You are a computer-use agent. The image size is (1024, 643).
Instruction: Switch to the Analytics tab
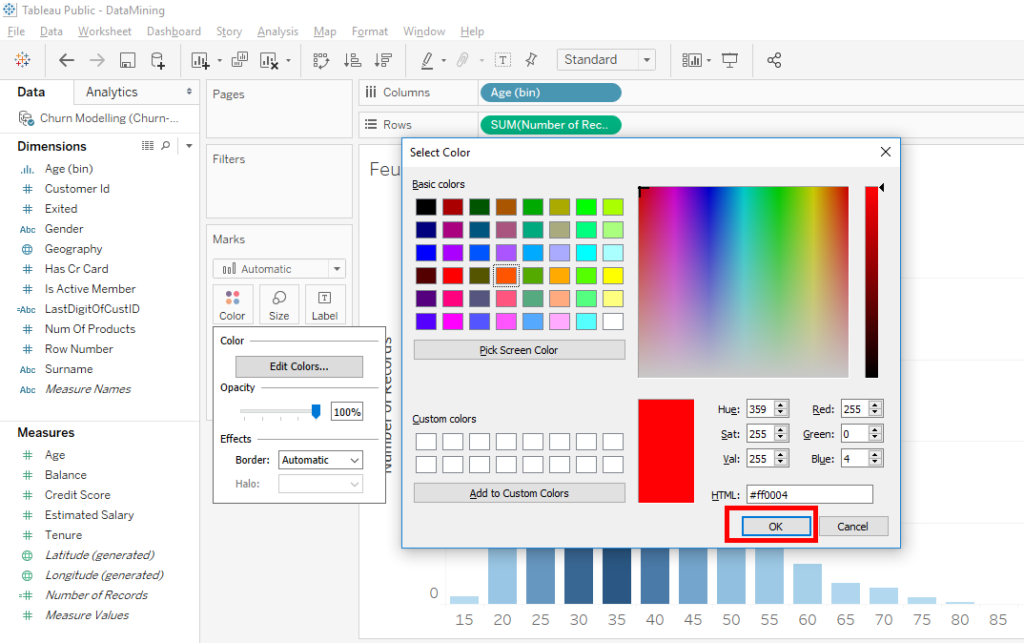click(113, 90)
